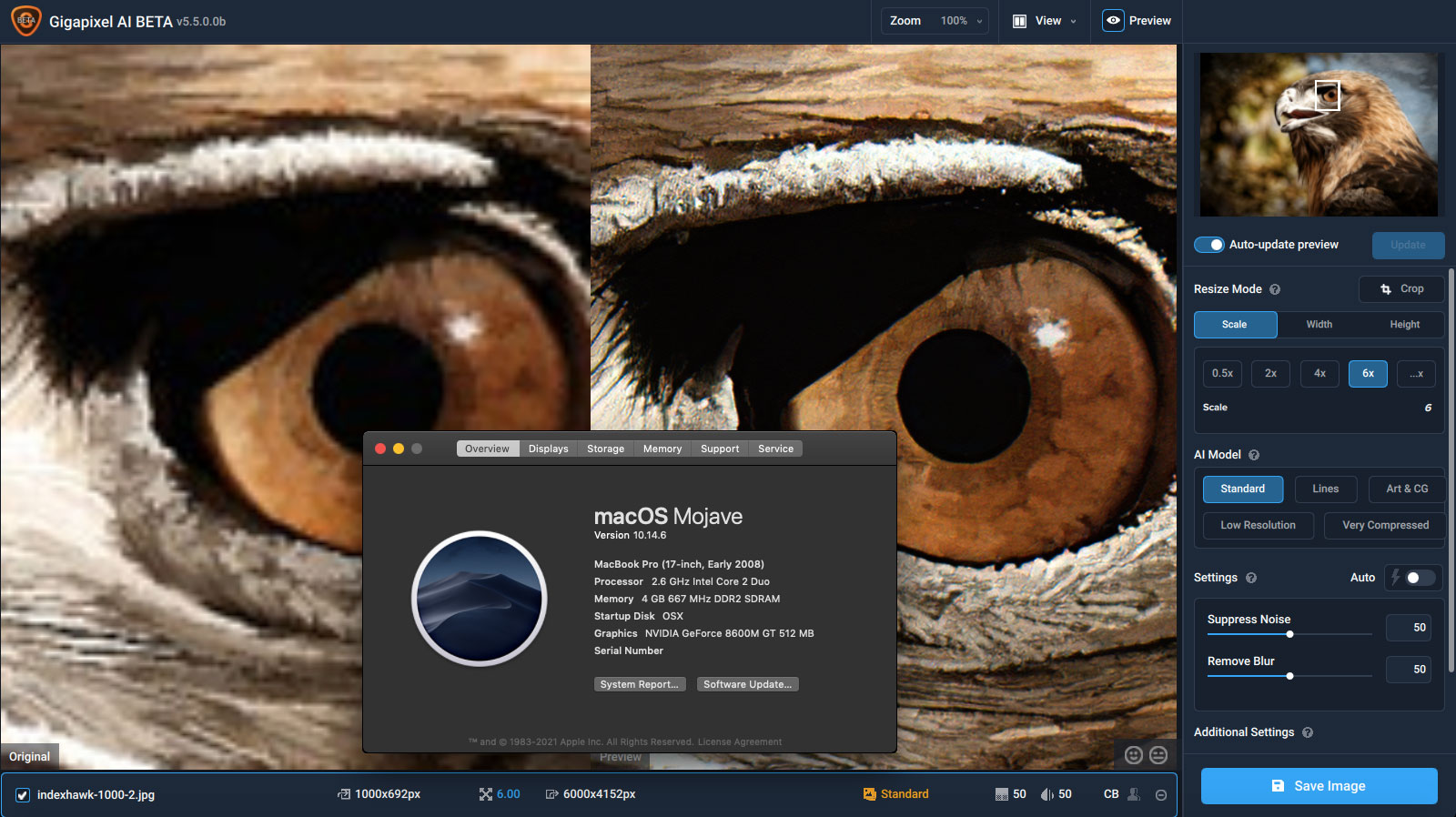Remove indexhawk image with the minus icon
The image size is (1456, 817).
click(1161, 795)
